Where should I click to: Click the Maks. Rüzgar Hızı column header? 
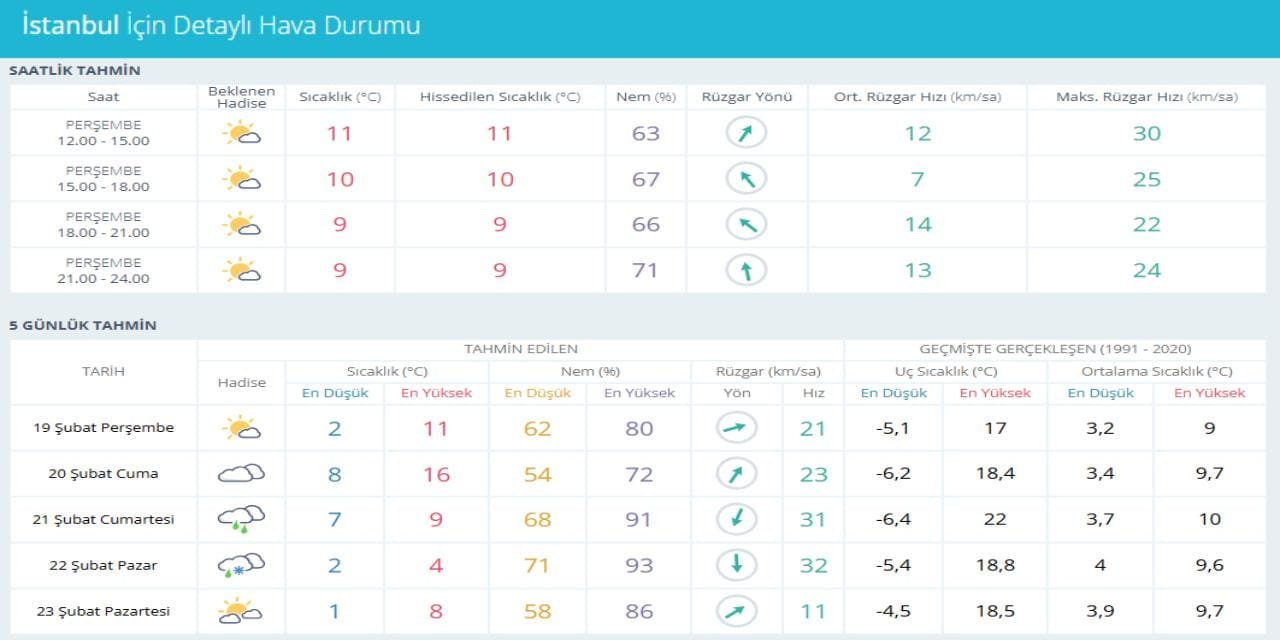click(x=1147, y=97)
